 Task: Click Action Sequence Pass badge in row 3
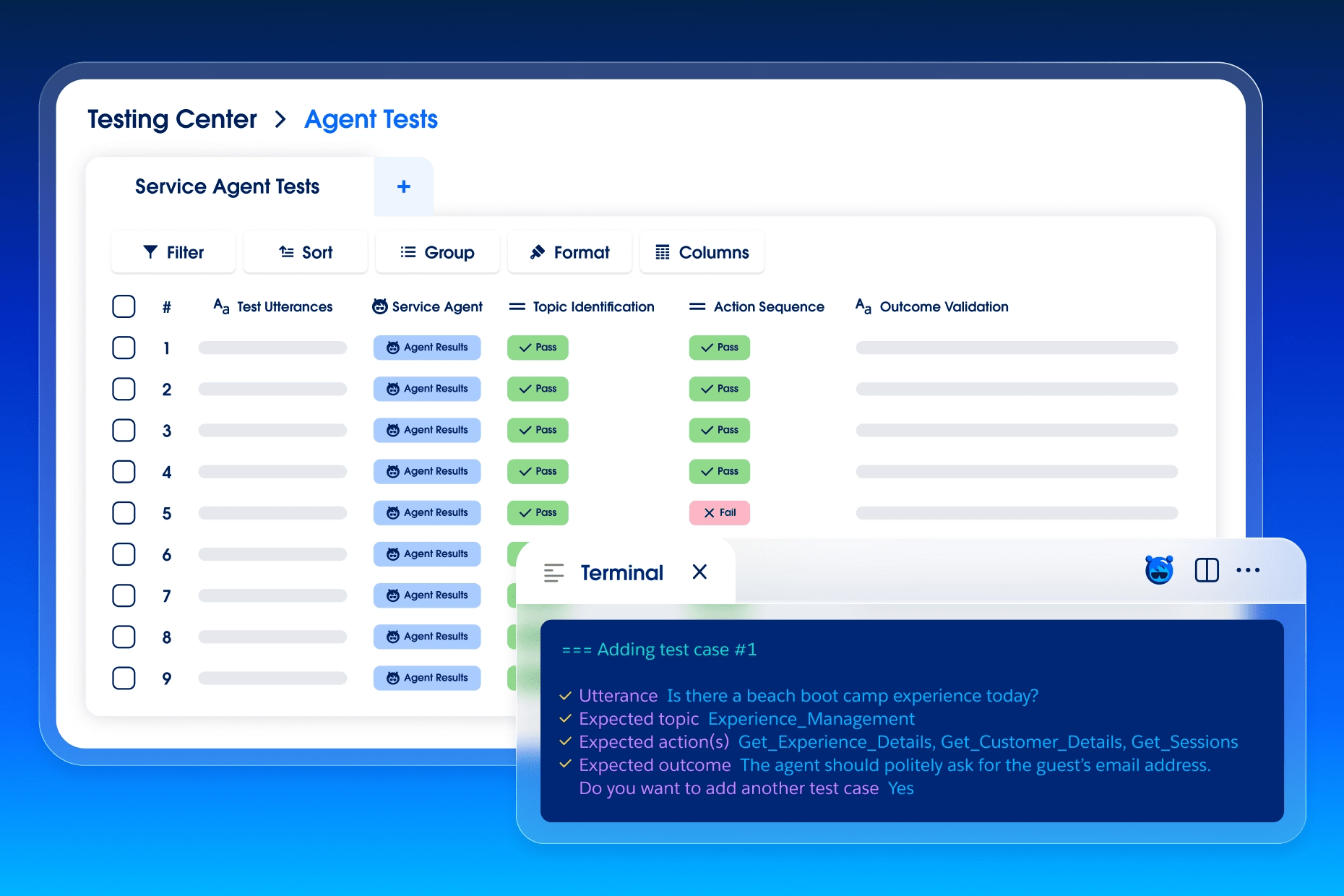click(720, 430)
